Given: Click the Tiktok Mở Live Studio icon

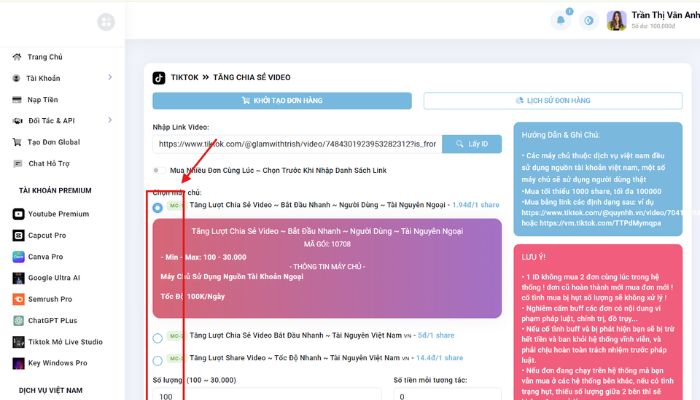Looking at the screenshot, I should (x=18, y=342).
